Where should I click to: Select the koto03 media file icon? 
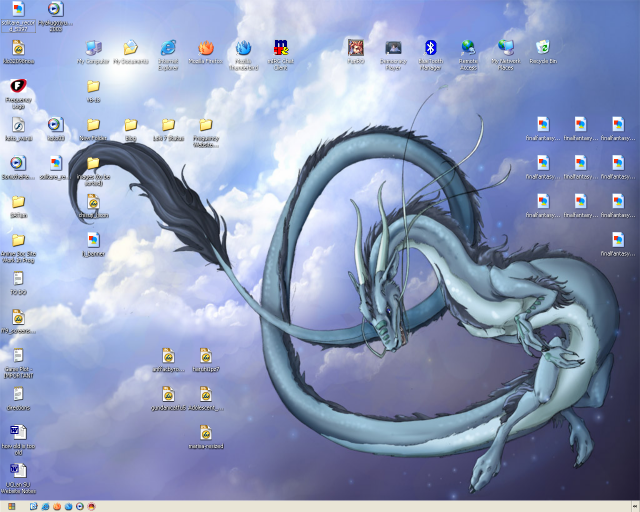click(x=56, y=129)
